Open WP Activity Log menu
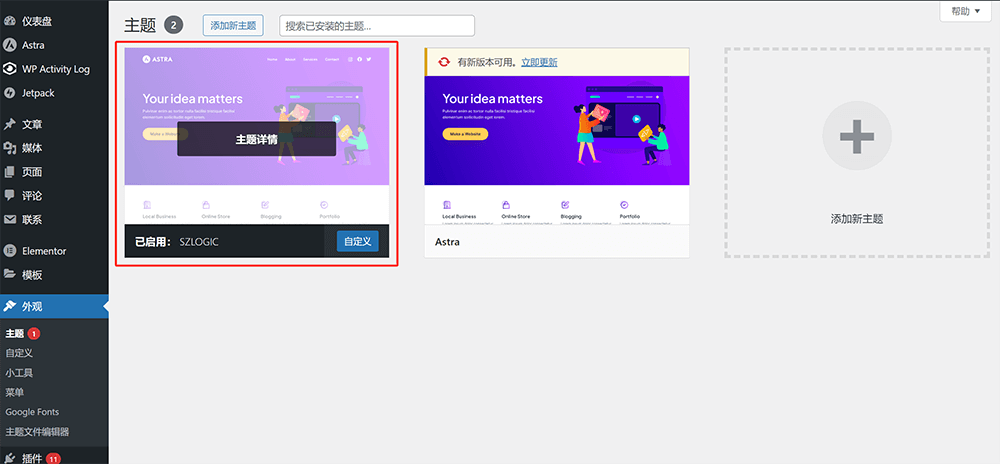The width and height of the screenshot is (1000, 464). (x=54, y=69)
